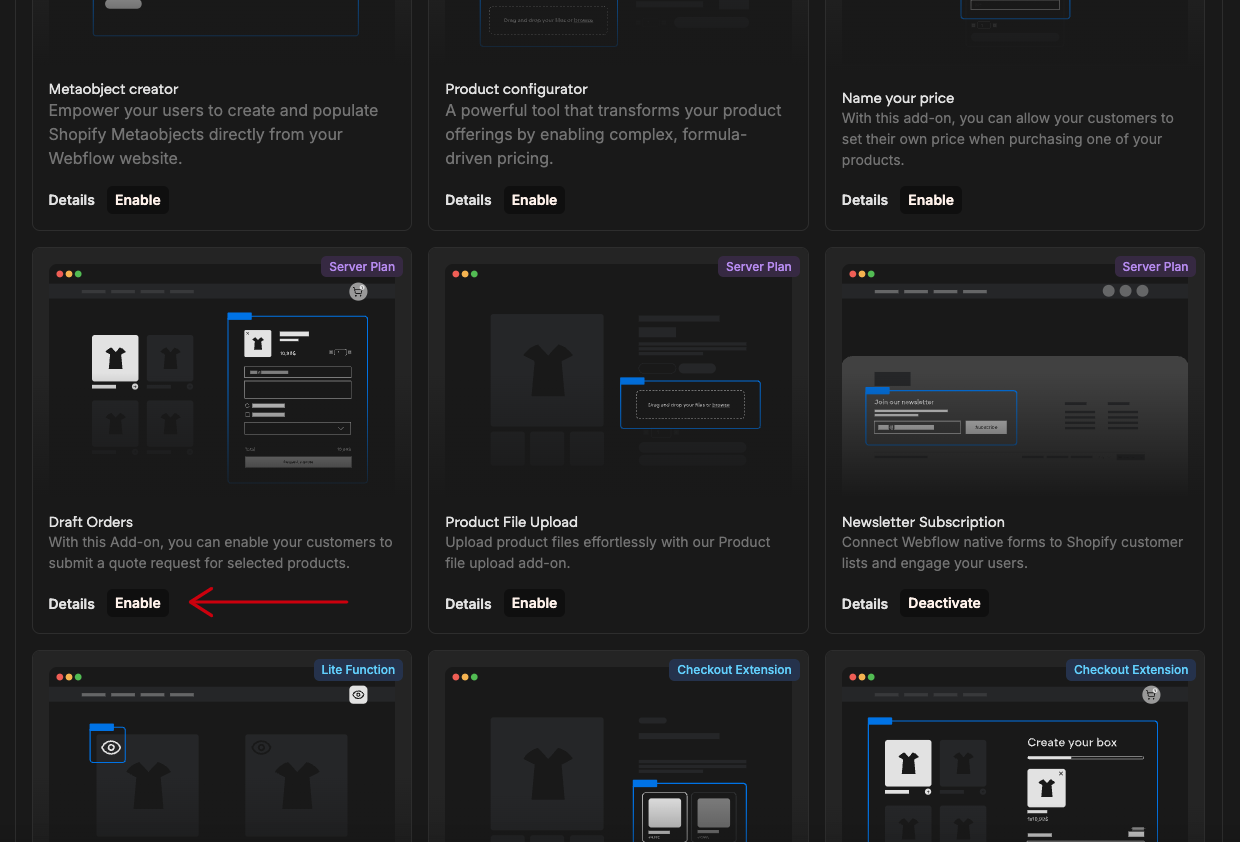1240x842 pixels.
Task: Click the Lite Function badge on the bottom-left card
Action: 357,669
